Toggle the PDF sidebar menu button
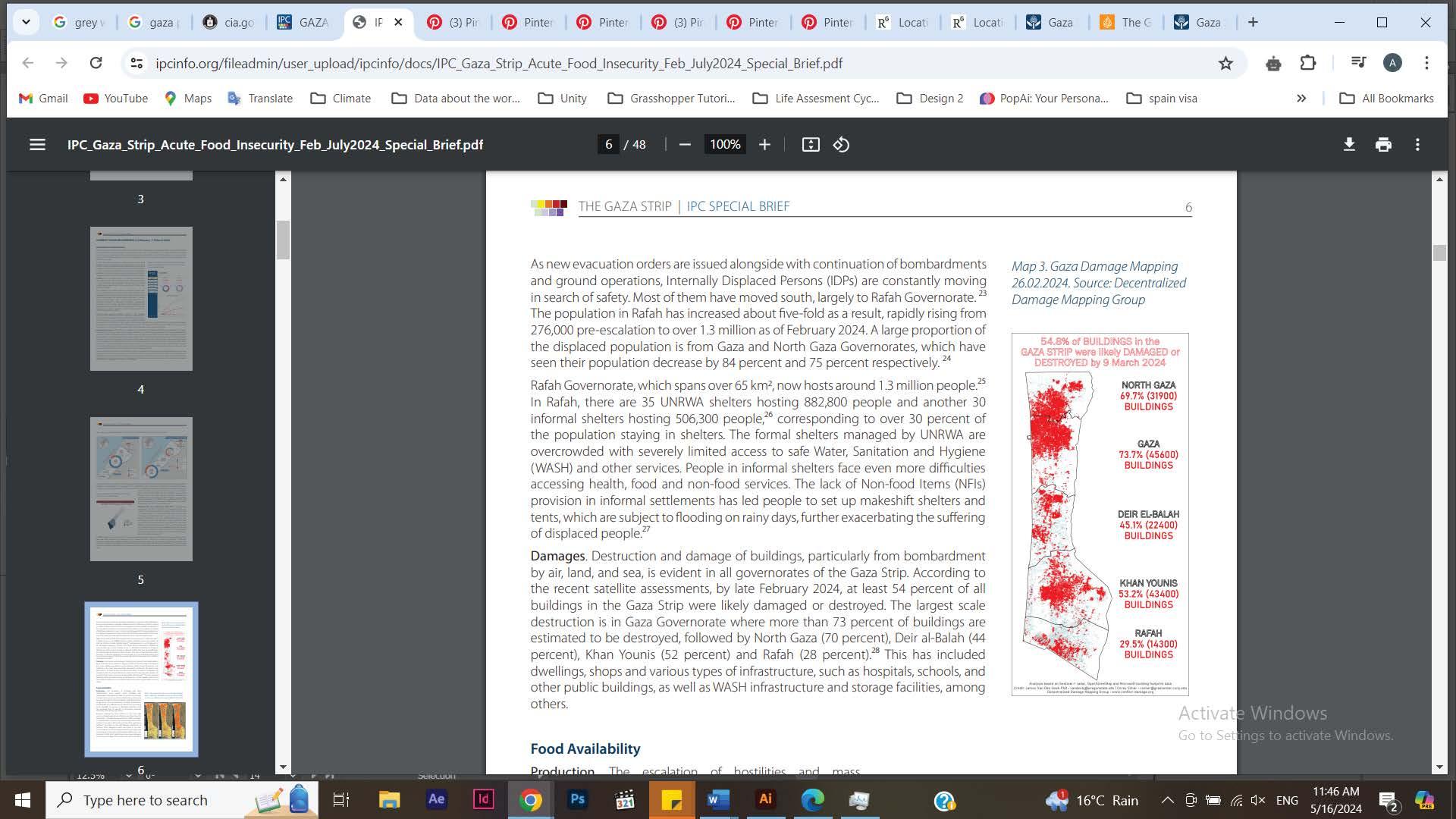This screenshot has width=1456, height=819. point(37,144)
